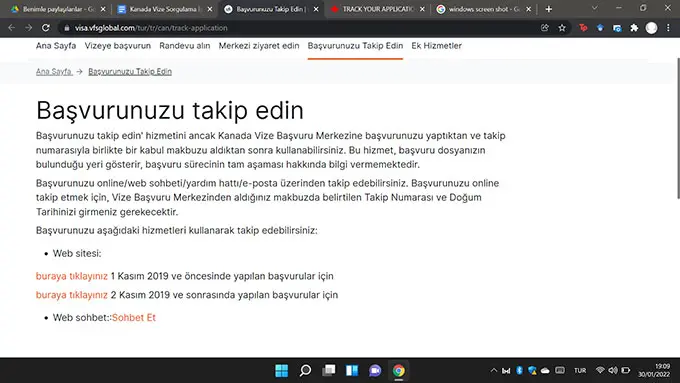Click the padlock site info icon

pyautogui.click(x=66, y=28)
